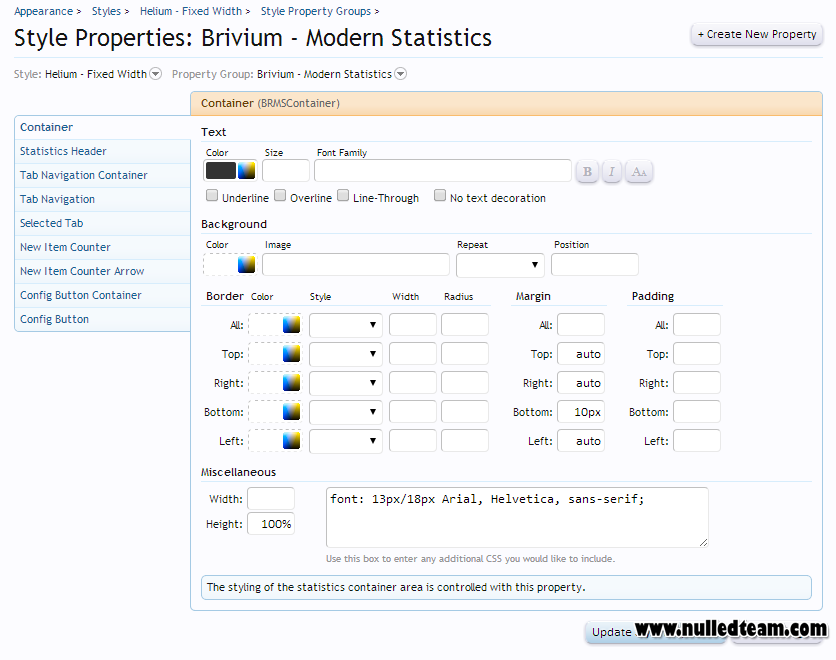Open the Border All color picker icon
Image resolution: width=836 pixels, height=660 pixels.
pyautogui.click(x=291, y=325)
